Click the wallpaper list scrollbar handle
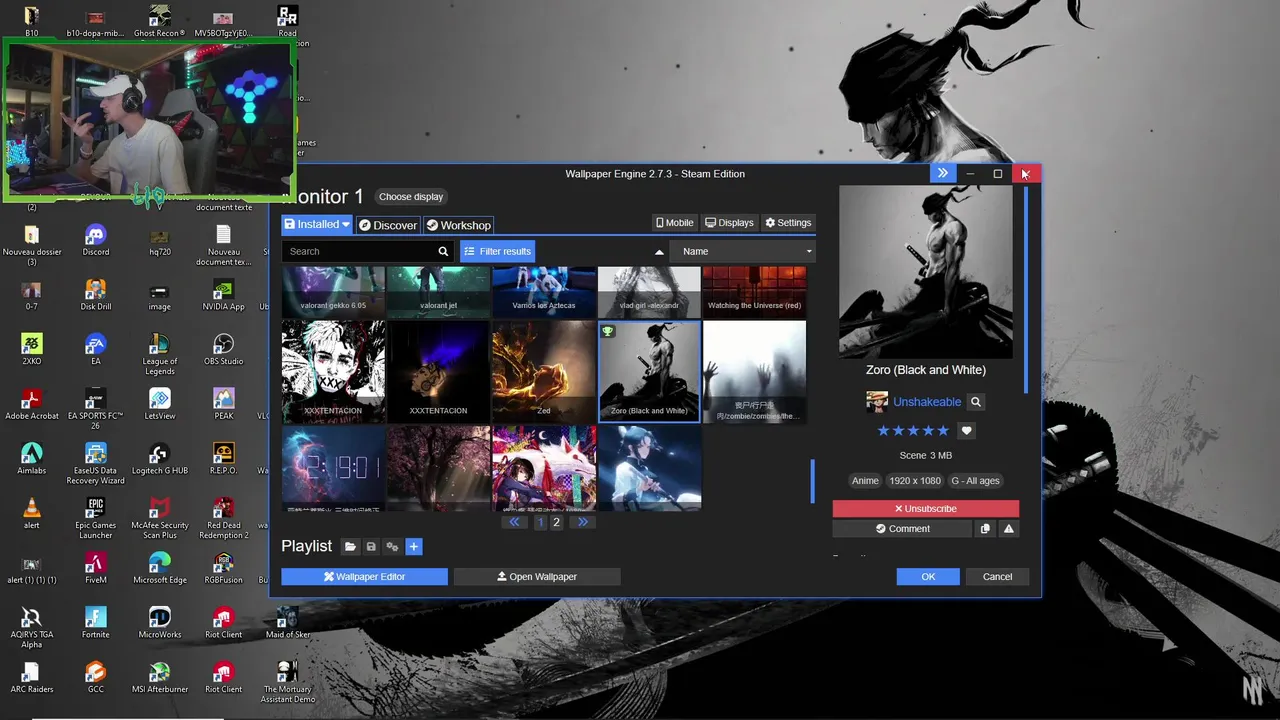The width and height of the screenshot is (1280, 720). pyautogui.click(x=812, y=481)
